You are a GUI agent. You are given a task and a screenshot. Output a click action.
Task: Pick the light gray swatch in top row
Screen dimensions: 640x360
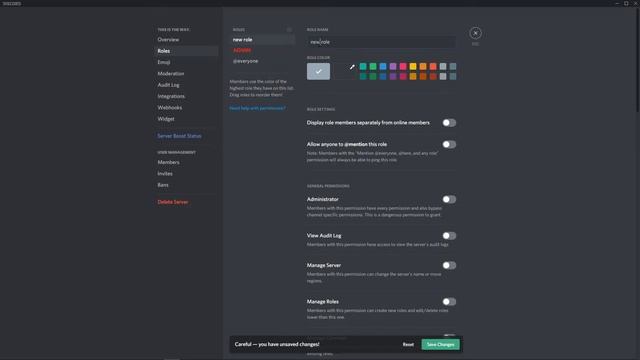443,67
